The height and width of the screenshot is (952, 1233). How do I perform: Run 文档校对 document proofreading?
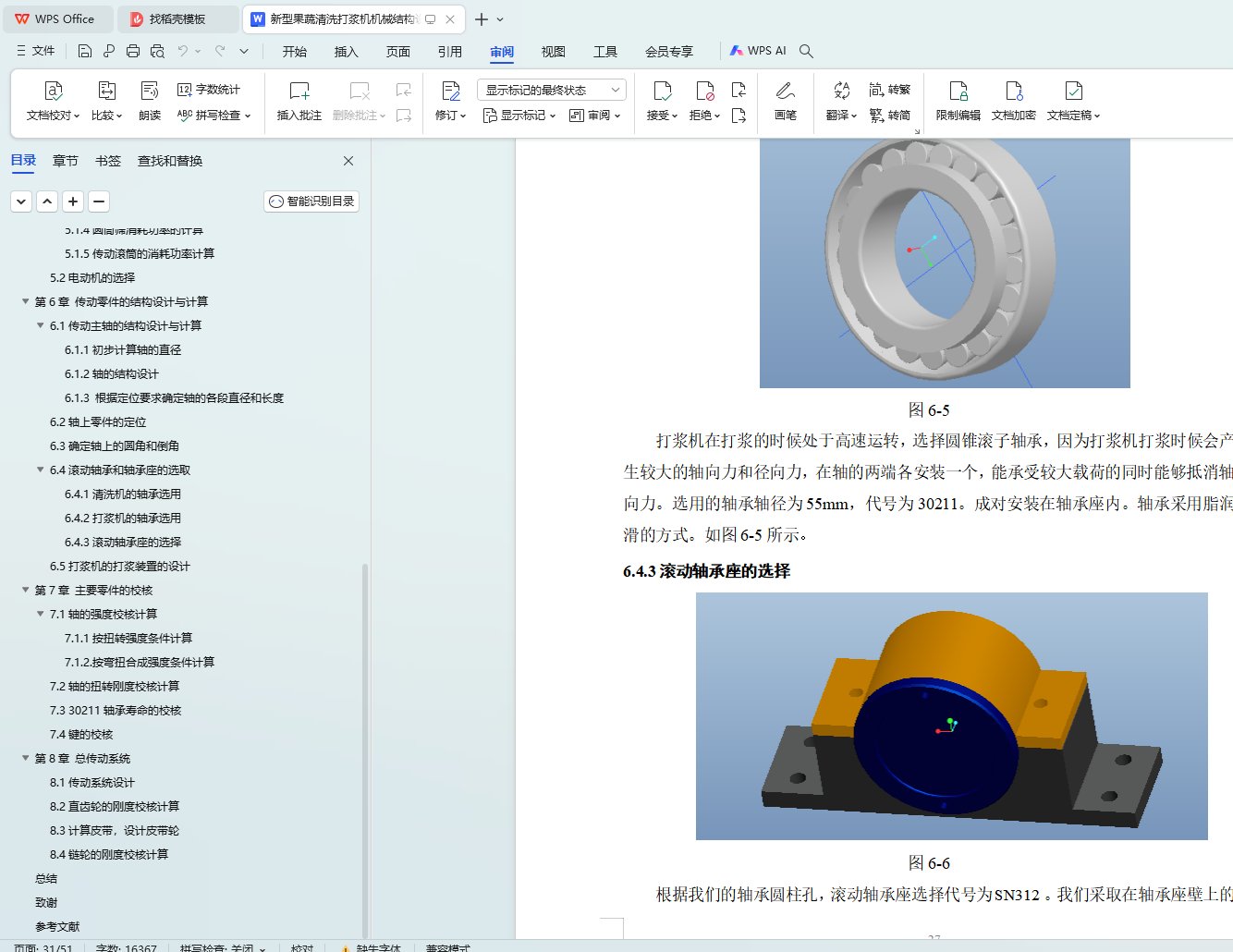[x=54, y=101]
